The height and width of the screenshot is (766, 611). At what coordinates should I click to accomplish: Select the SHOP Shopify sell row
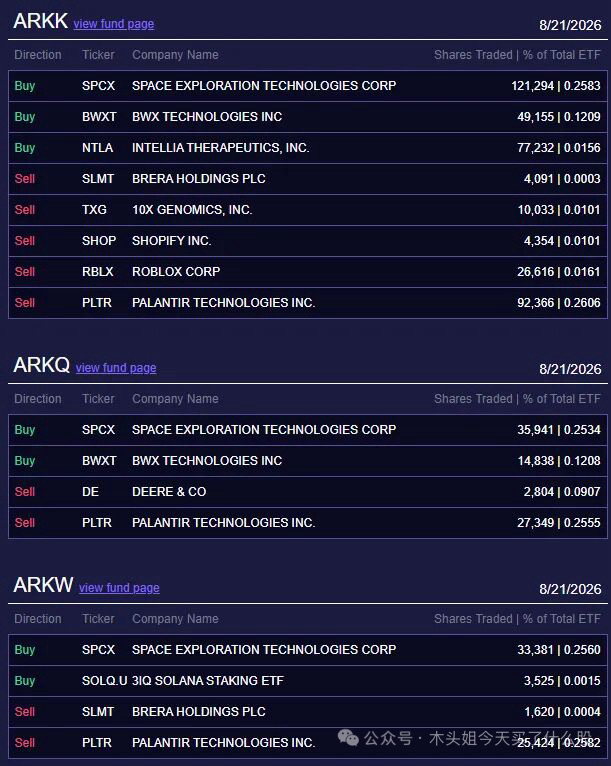(308, 241)
